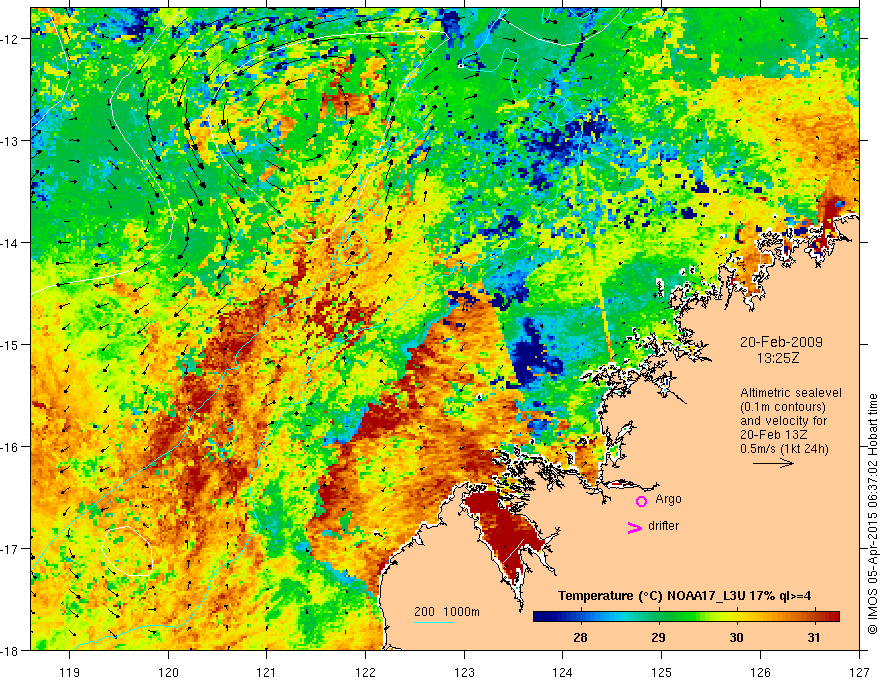Click the latitude -15 axis label

coord(11,345)
